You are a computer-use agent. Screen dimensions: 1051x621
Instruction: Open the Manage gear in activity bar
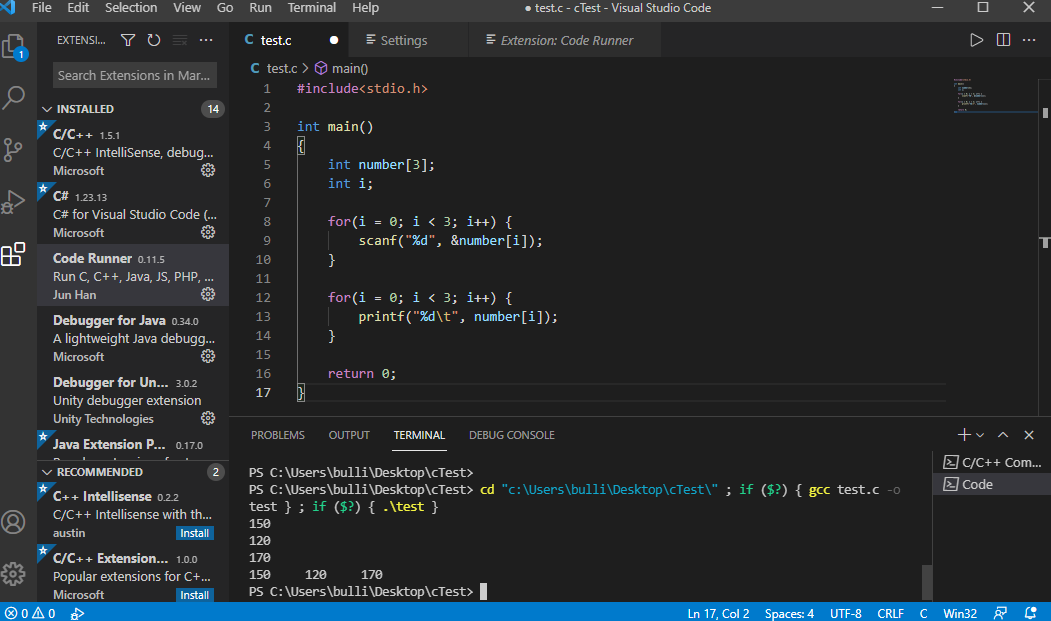click(x=13, y=574)
